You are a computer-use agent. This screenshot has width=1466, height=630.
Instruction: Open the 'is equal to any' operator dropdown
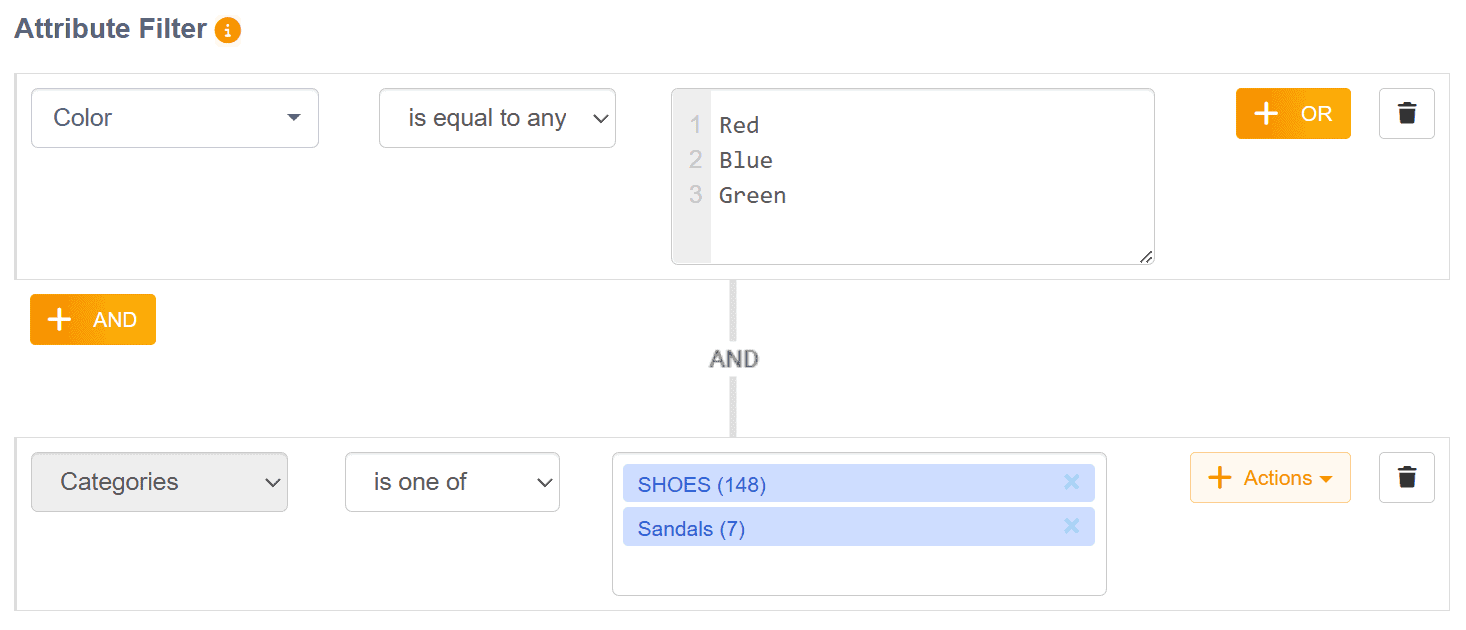coord(497,118)
